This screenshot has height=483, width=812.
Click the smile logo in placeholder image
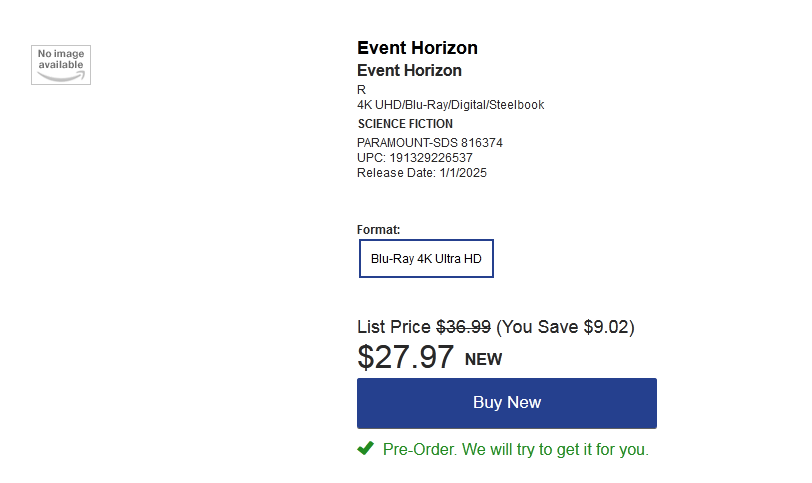(x=61, y=77)
